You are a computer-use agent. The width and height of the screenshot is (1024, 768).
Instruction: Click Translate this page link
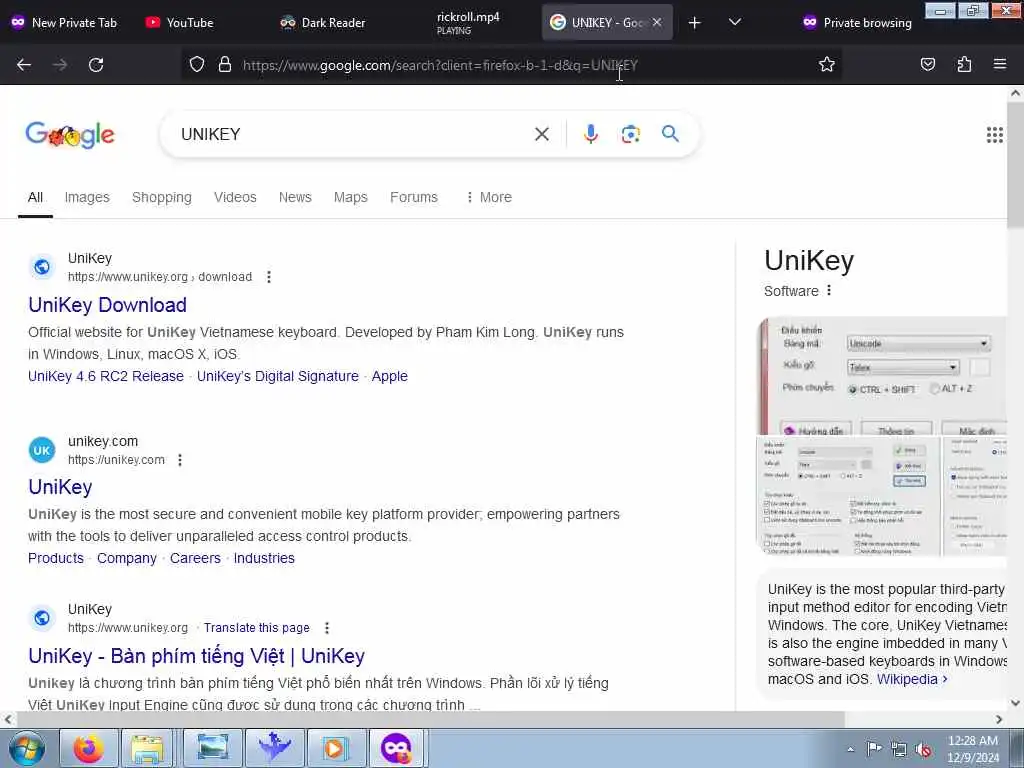click(x=257, y=628)
